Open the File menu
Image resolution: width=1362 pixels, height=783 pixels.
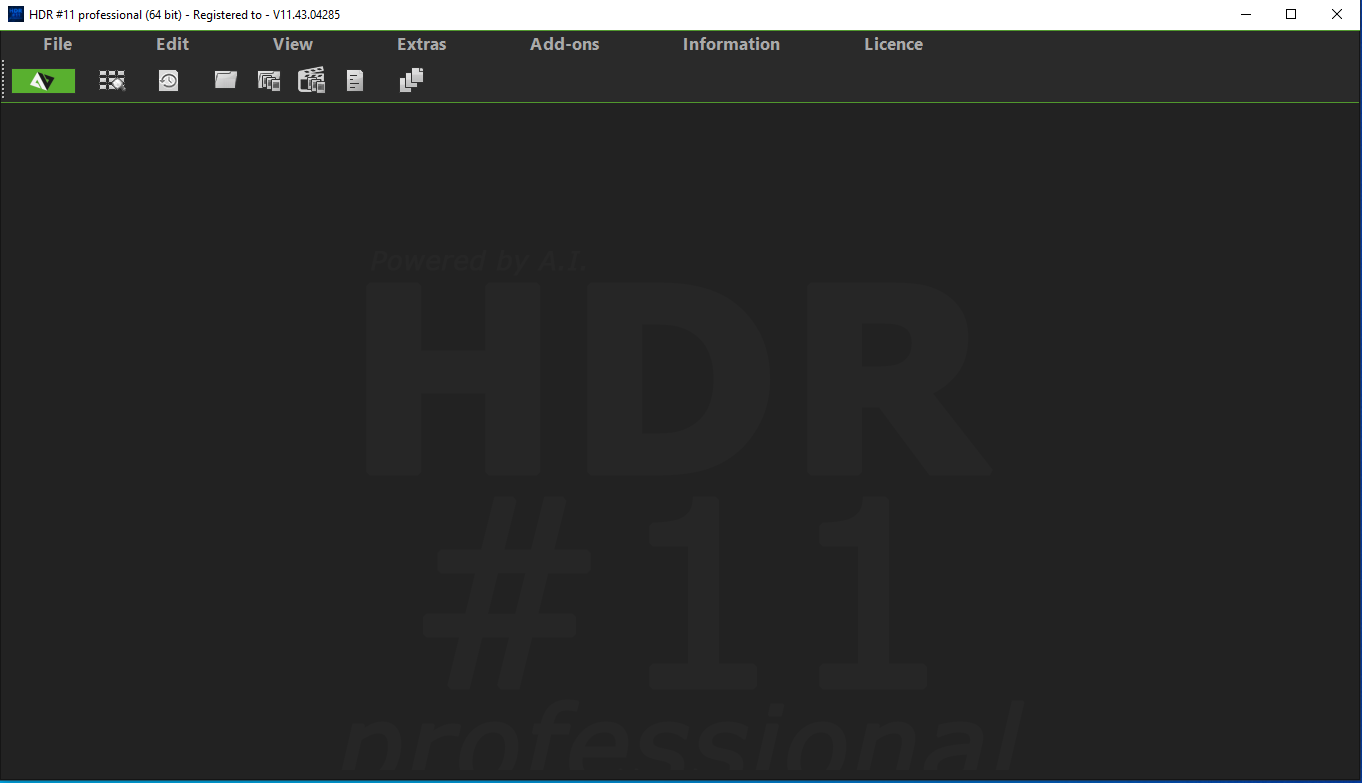pyautogui.click(x=58, y=44)
